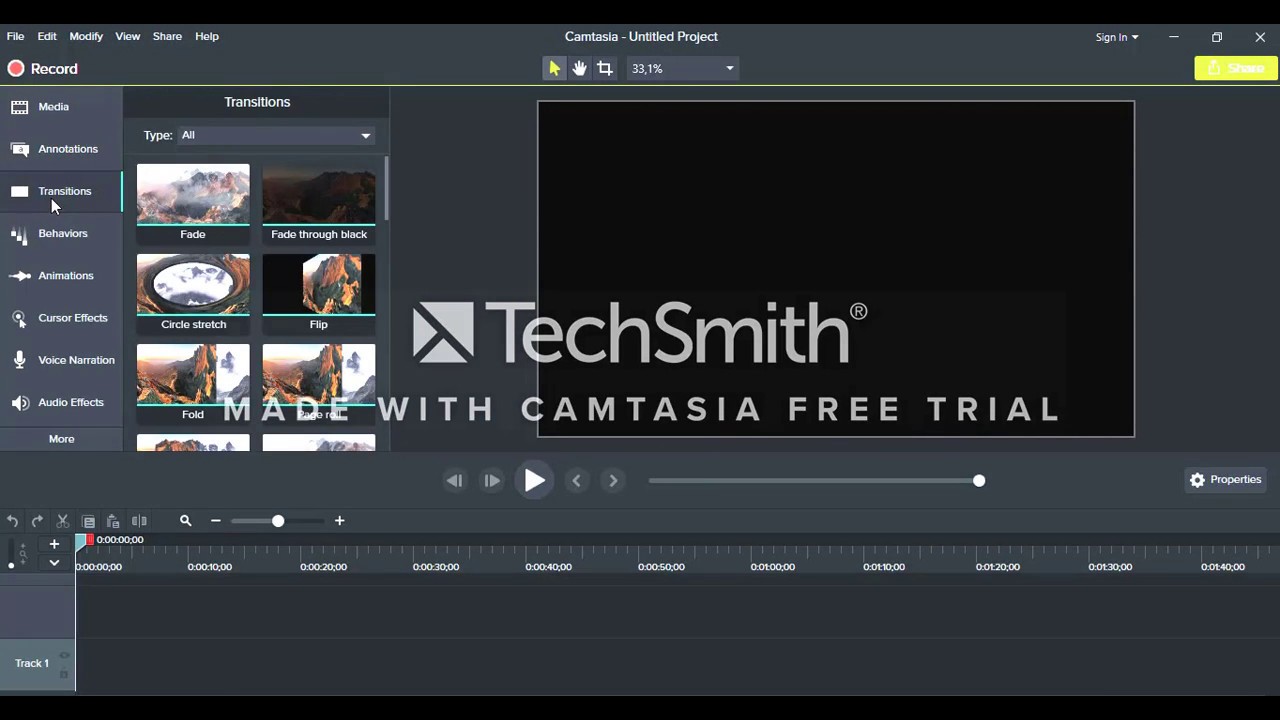Click the red playhead out-point marker
Image resolution: width=1280 pixels, height=720 pixels.
click(90, 540)
